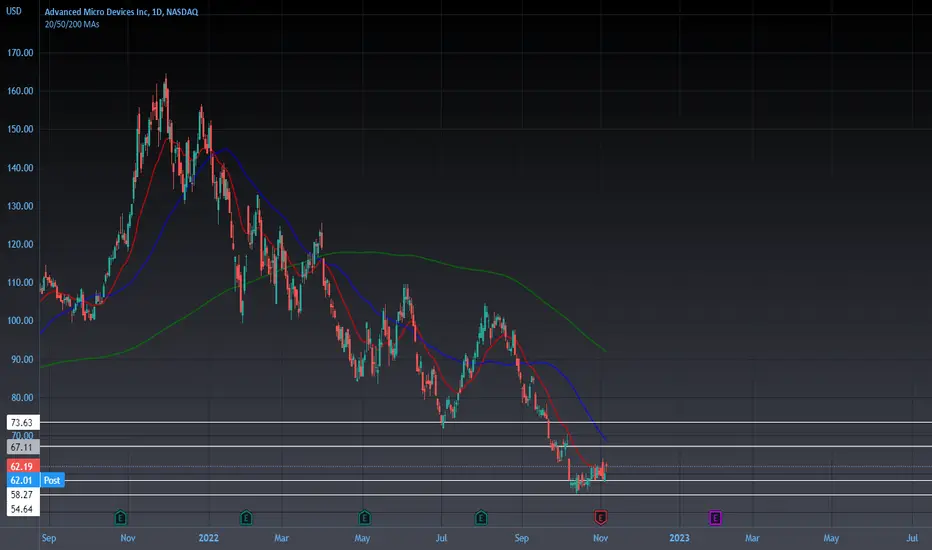Click the Advanced Micro Devices Inc chart title
Screen dimensions: 932x550
tap(121, 12)
